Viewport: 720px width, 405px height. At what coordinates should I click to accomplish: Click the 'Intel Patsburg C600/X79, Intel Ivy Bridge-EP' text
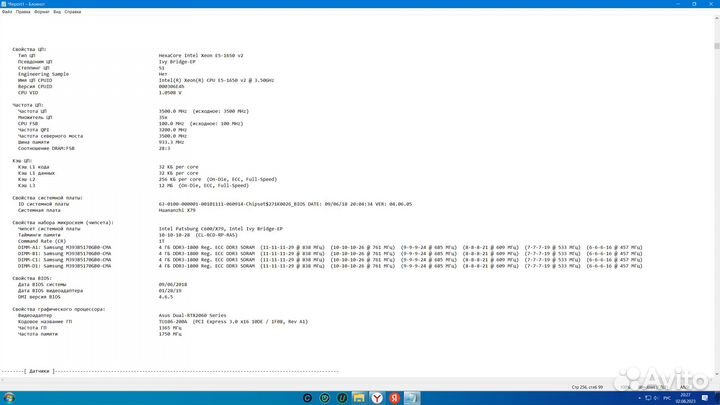click(x=221, y=229)
